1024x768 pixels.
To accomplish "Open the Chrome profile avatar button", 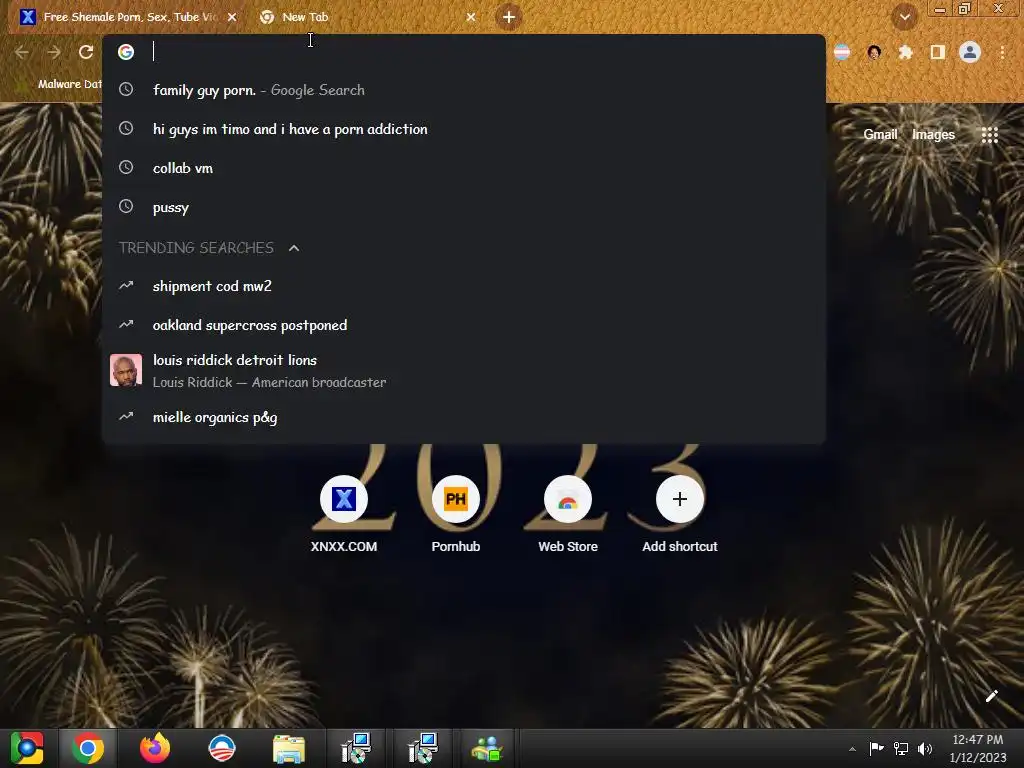I will (970, 52).
